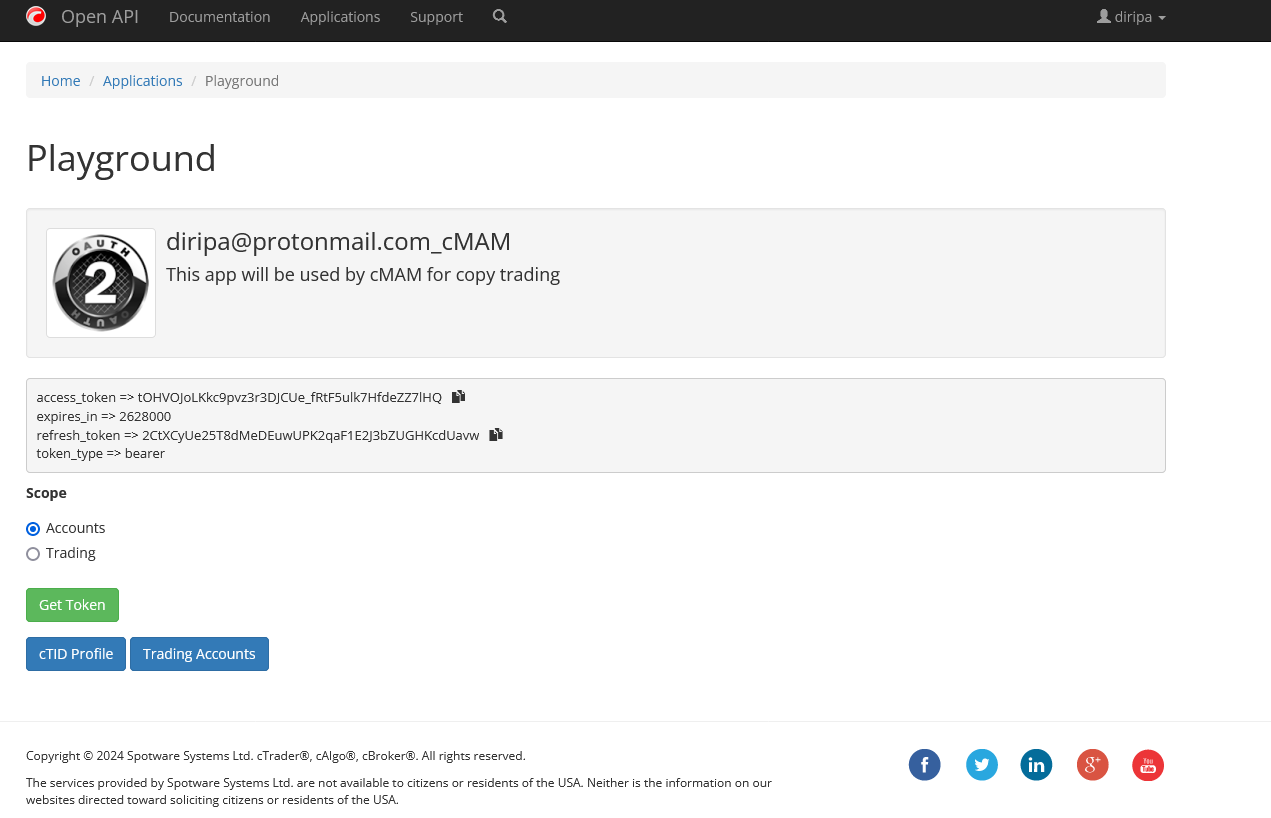Click the cTID Profile button
This screenshot has width=1271, height=818.
[76, 654]
